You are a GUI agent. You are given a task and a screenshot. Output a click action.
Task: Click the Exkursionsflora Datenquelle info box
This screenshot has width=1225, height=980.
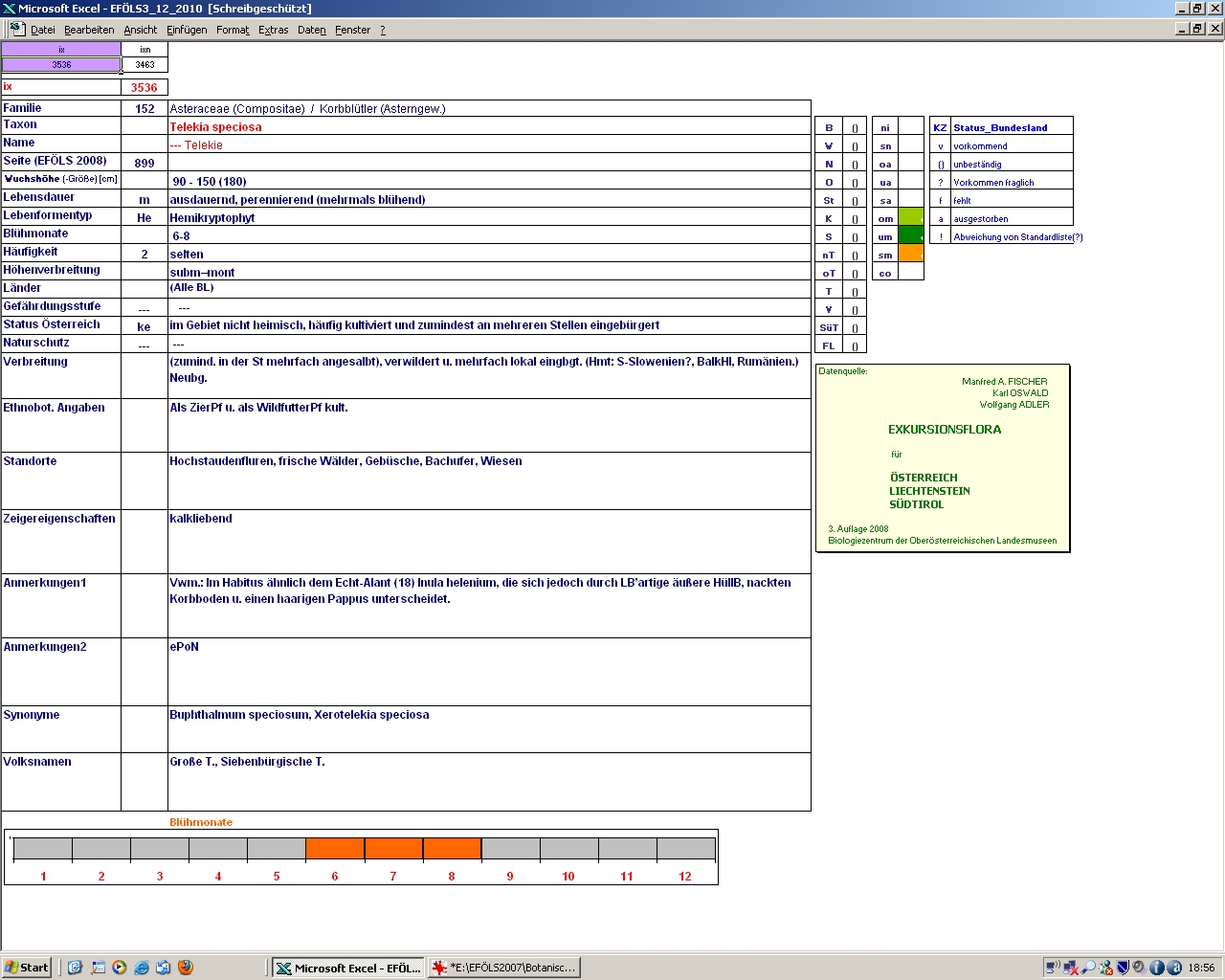pyautogui.click(x=943, y=458)
